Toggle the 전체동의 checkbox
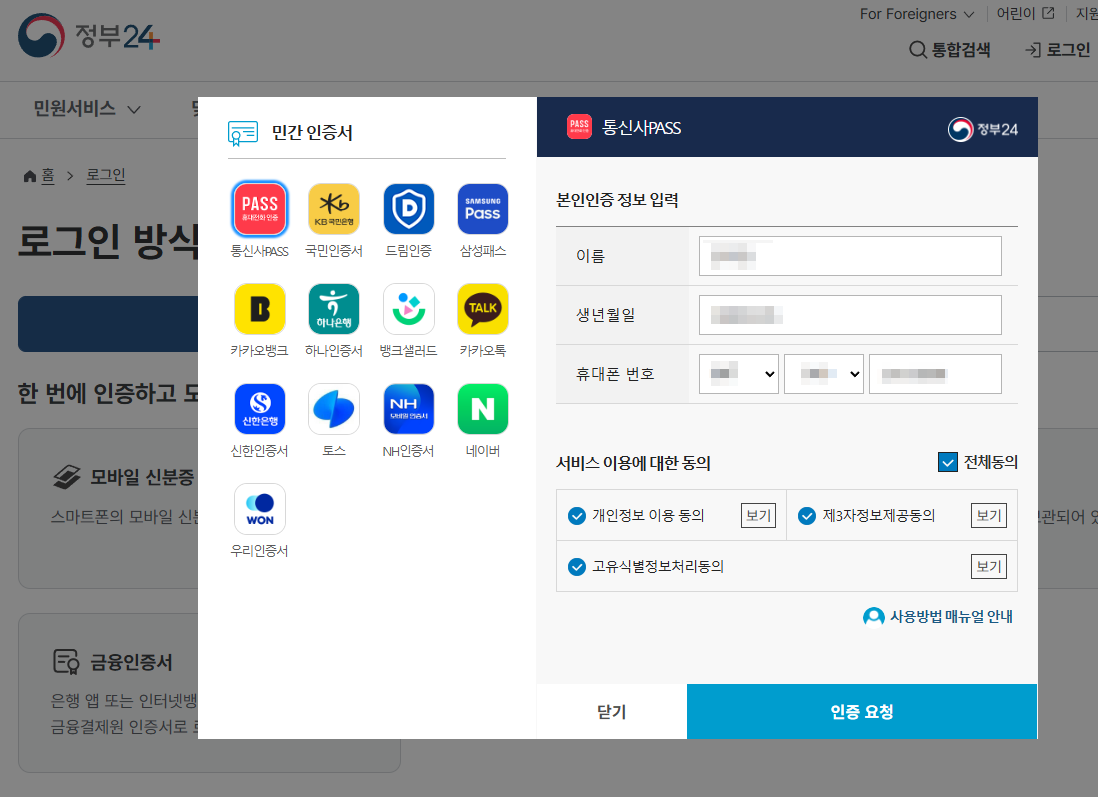The width and height of the screenshot is (1098, 797). pyautogui.click(x=947, y=462)
